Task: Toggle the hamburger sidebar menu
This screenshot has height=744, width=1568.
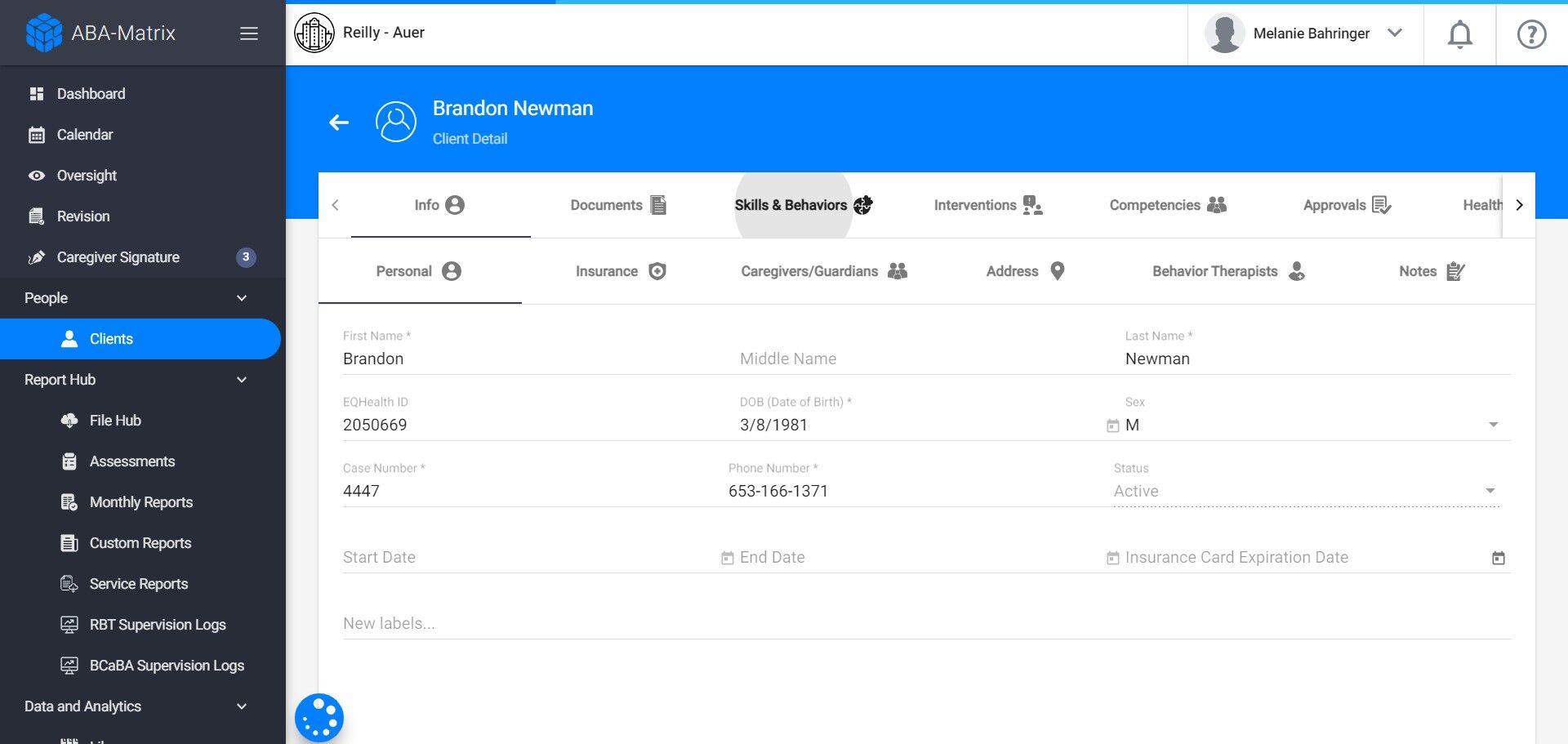Action: coord(249,33)
